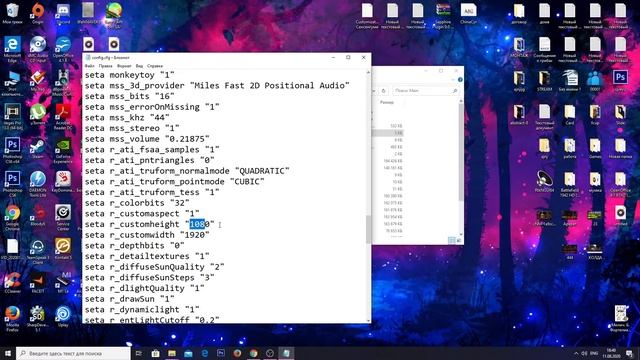Click the line seta r_drawSun "1"
640x360 pixels.
pyautogui.click(x=129, y=299)
